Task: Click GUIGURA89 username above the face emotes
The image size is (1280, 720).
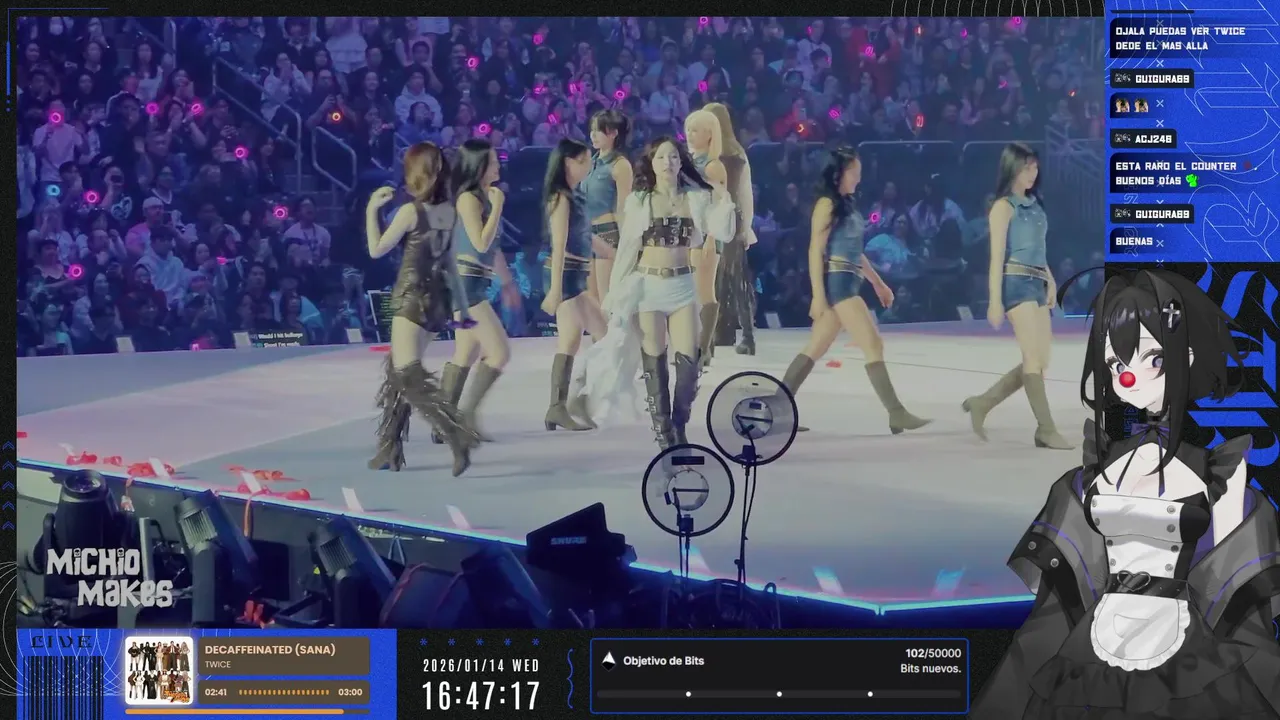Action: [1161, 79]
